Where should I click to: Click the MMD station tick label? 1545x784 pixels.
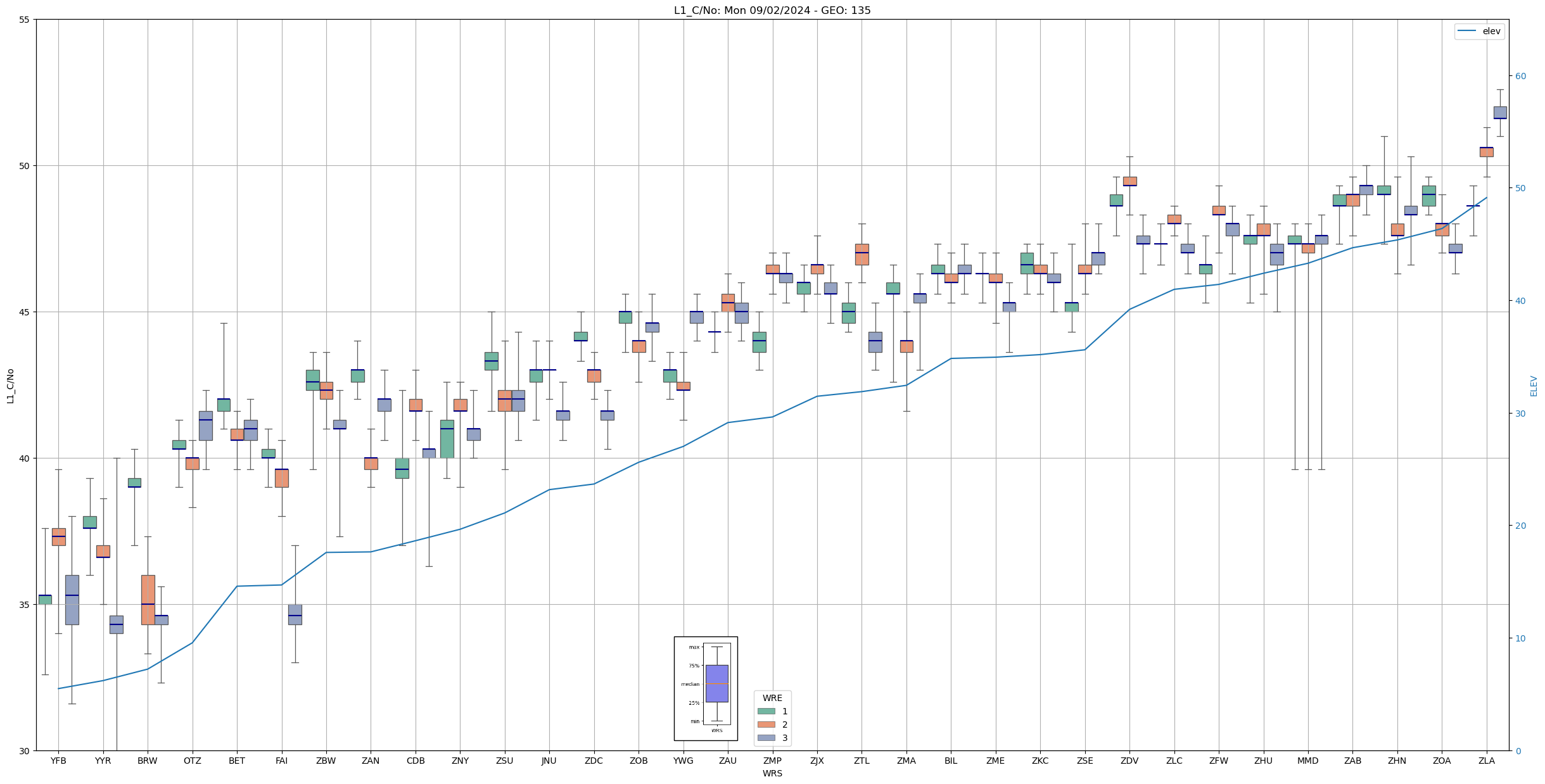coord(1307,761)
